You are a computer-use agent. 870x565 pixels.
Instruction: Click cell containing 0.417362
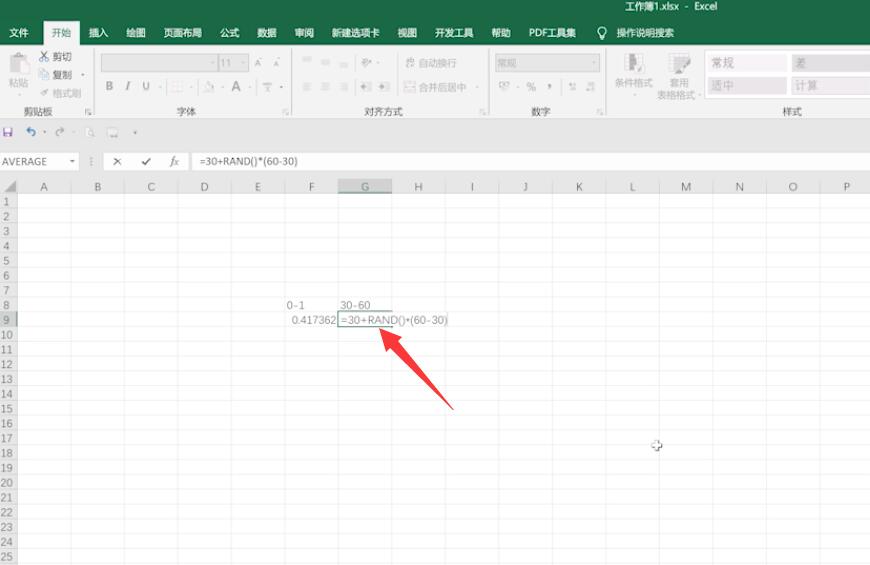pyautogui.click(x=312, y=320)
